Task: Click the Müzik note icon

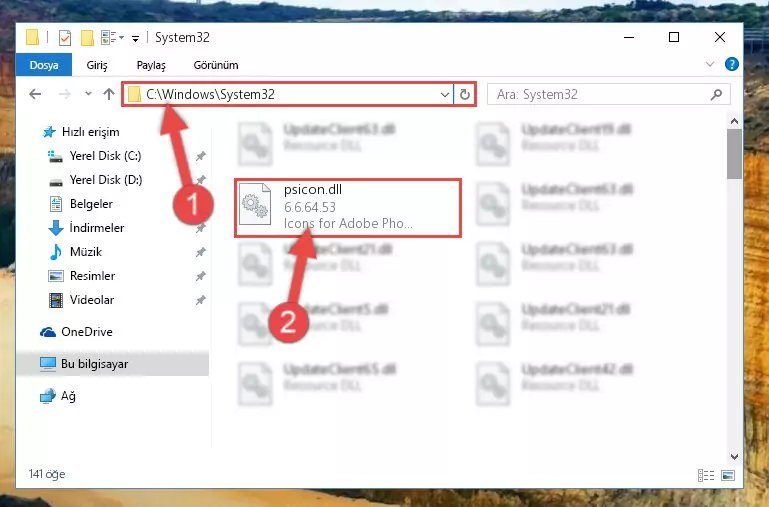Action: point(55,252)
